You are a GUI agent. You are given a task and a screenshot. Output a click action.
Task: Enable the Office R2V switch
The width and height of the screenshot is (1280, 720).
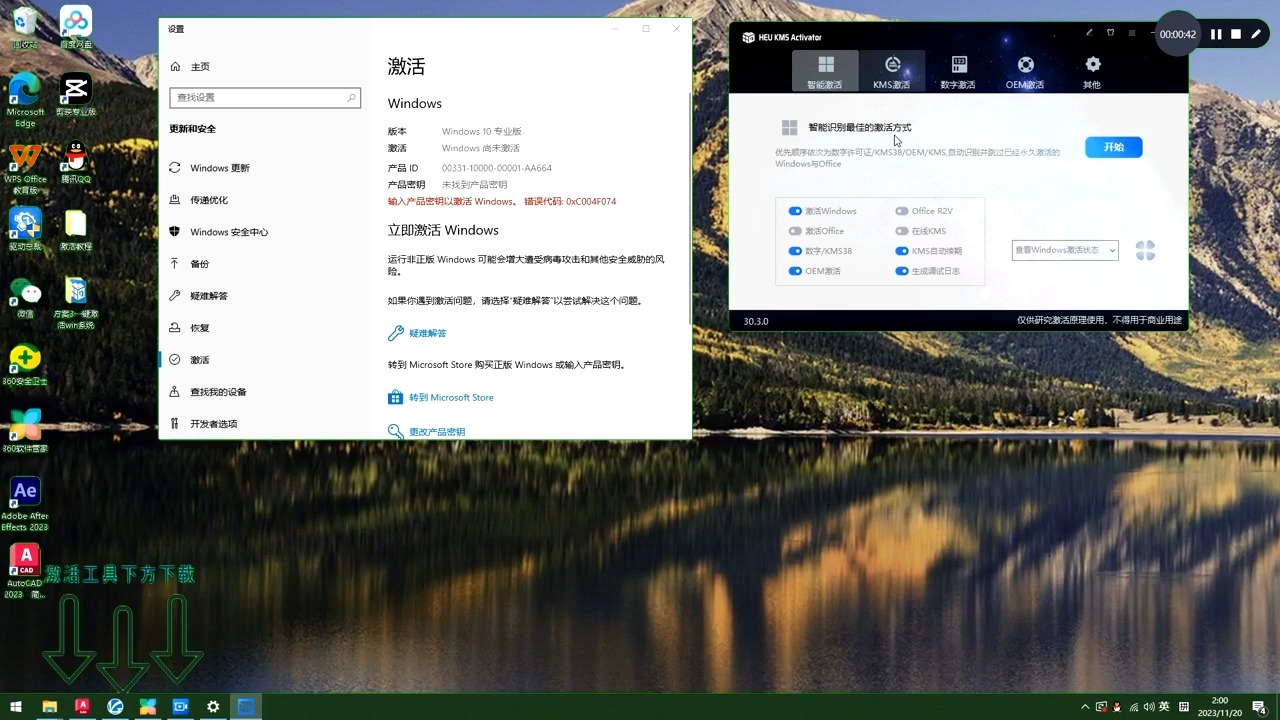902,211
